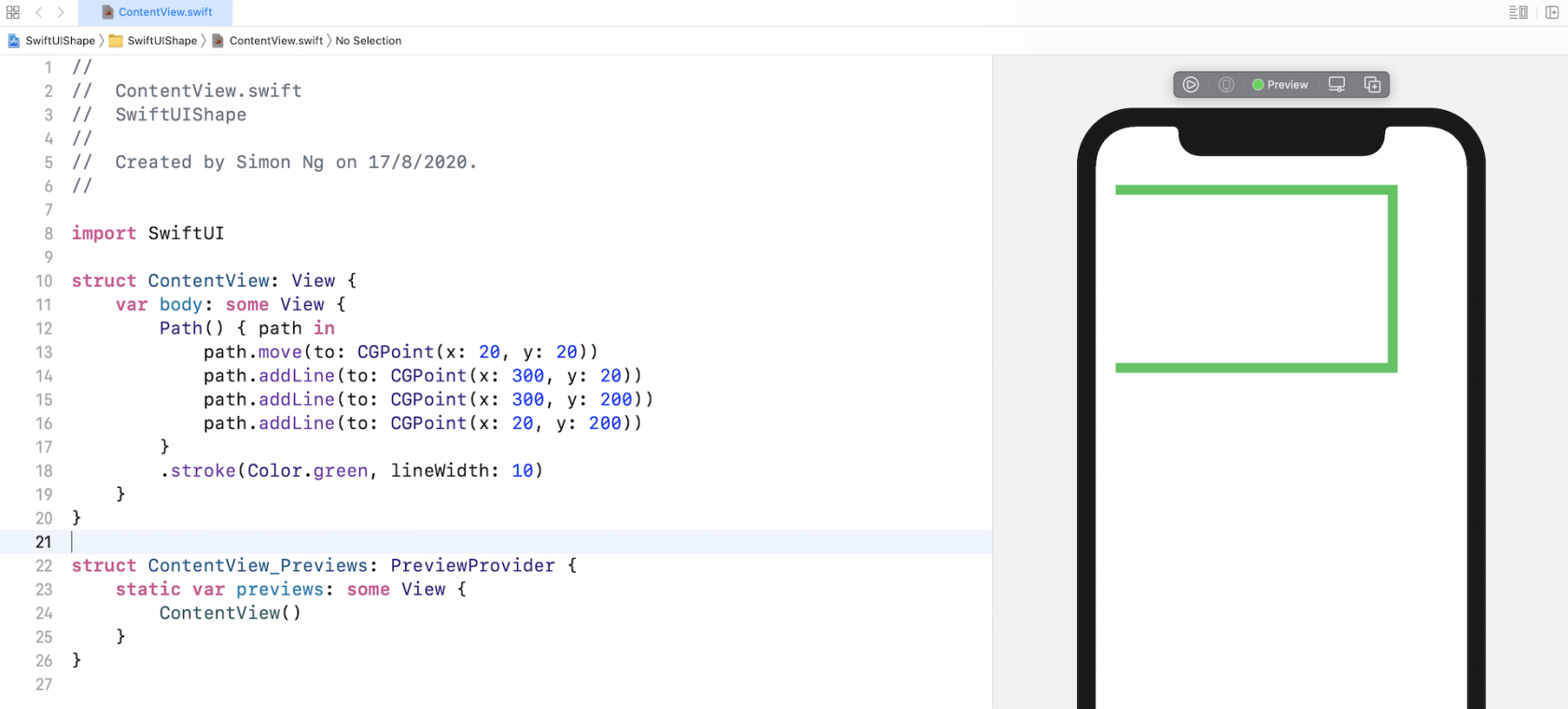
Task: Open the preview inspect settings monitor icon
Action: coord(1337,85)
